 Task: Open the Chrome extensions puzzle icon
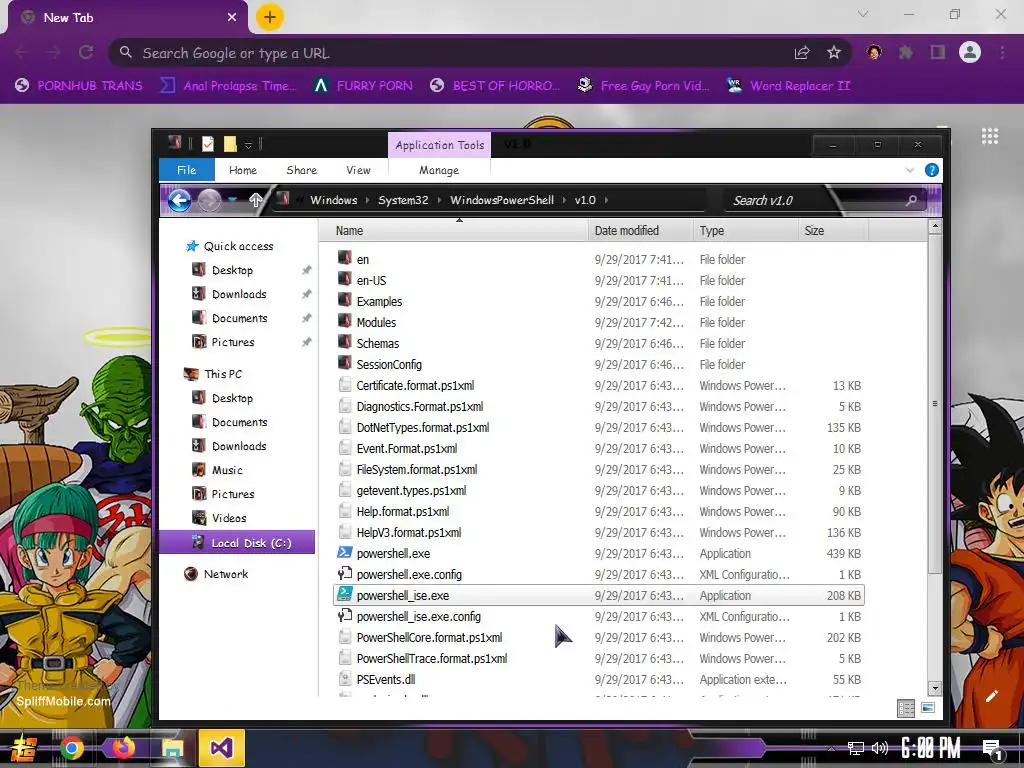[906, 52]
